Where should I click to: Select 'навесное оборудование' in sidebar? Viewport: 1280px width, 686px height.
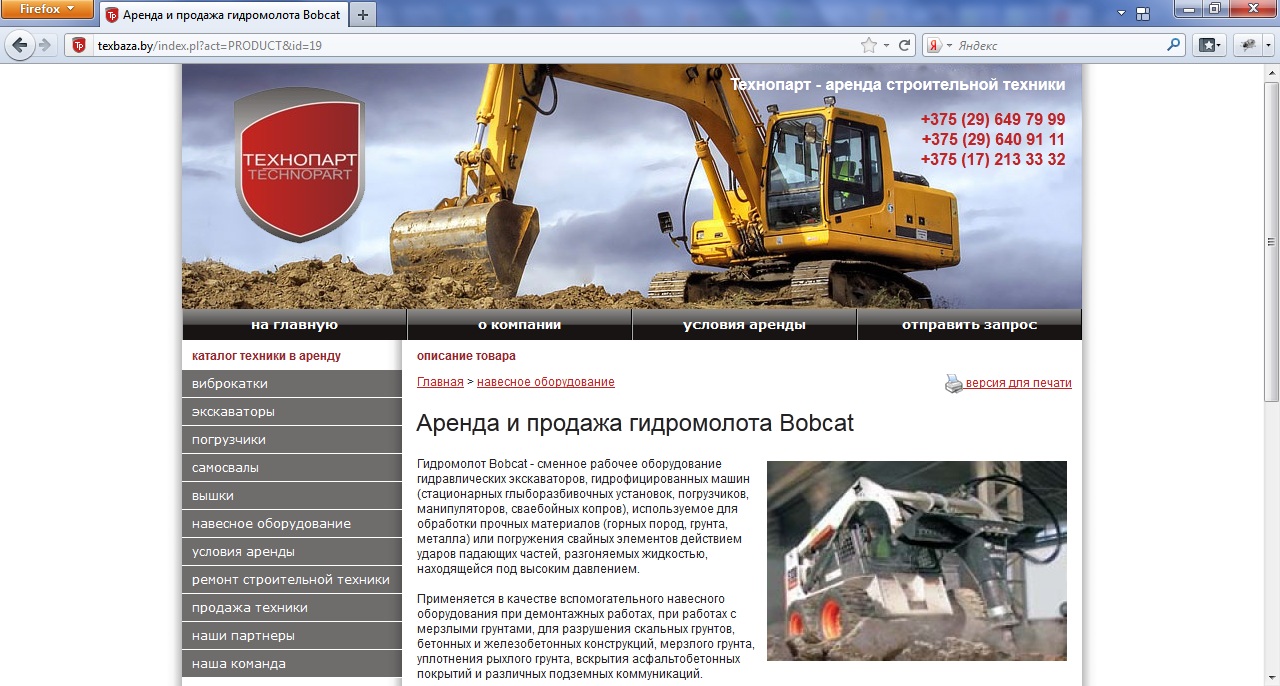pyautogui.click(x=292, y=524)
